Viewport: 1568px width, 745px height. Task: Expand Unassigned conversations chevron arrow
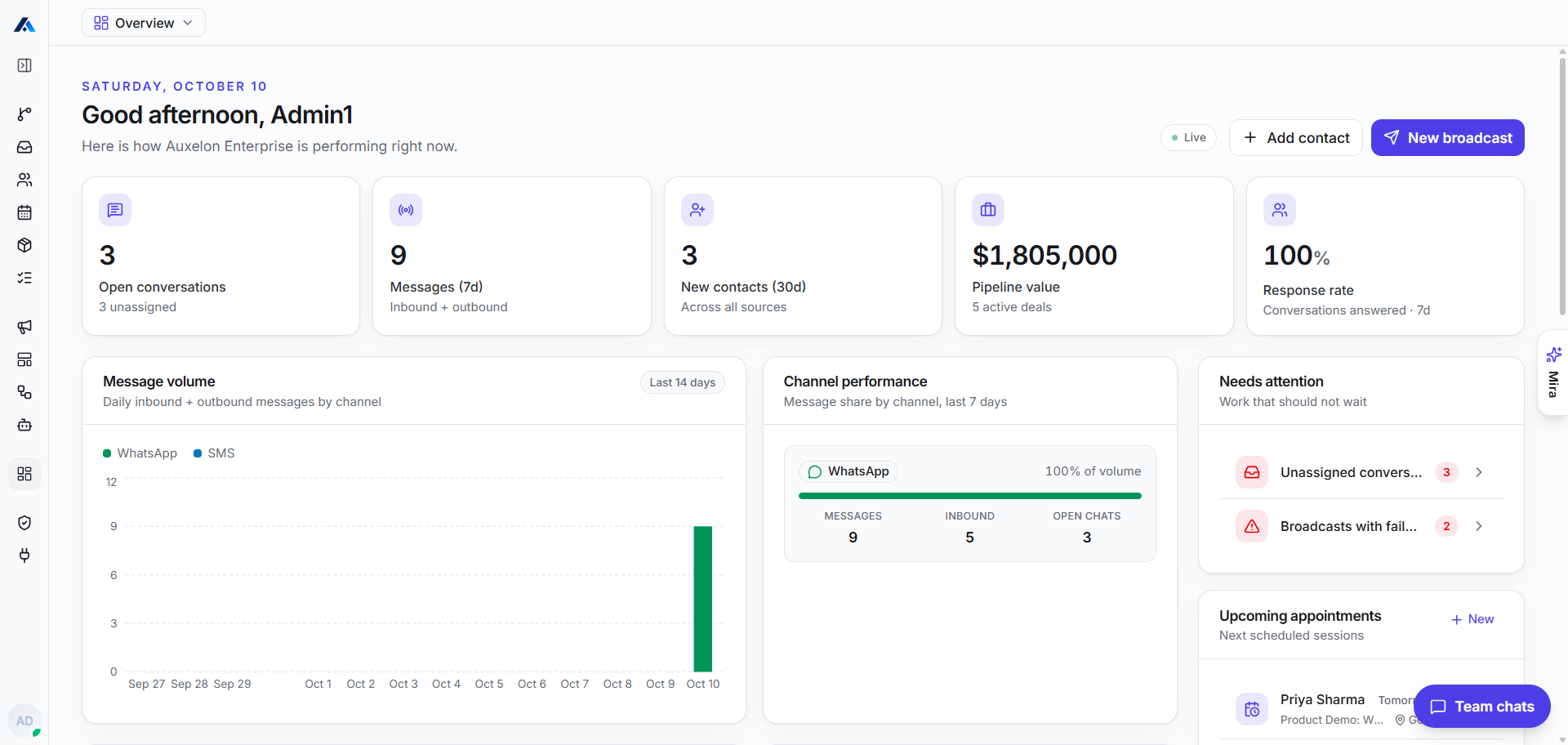point(1478,472)
